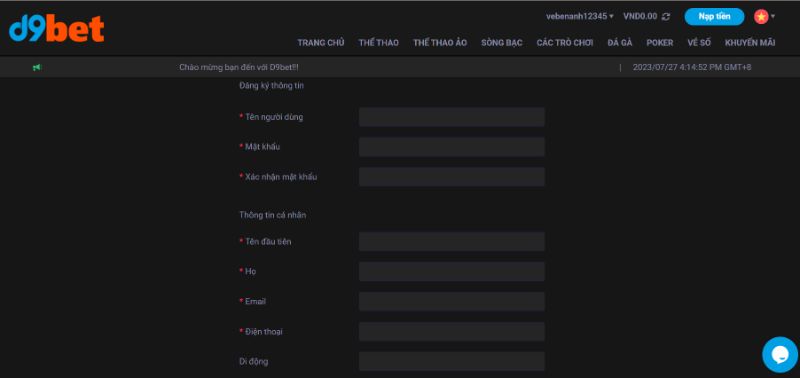The width and height of the screenshot is (800, 378).
Task: Click the d9bet logo
Action: coord(57,29)
